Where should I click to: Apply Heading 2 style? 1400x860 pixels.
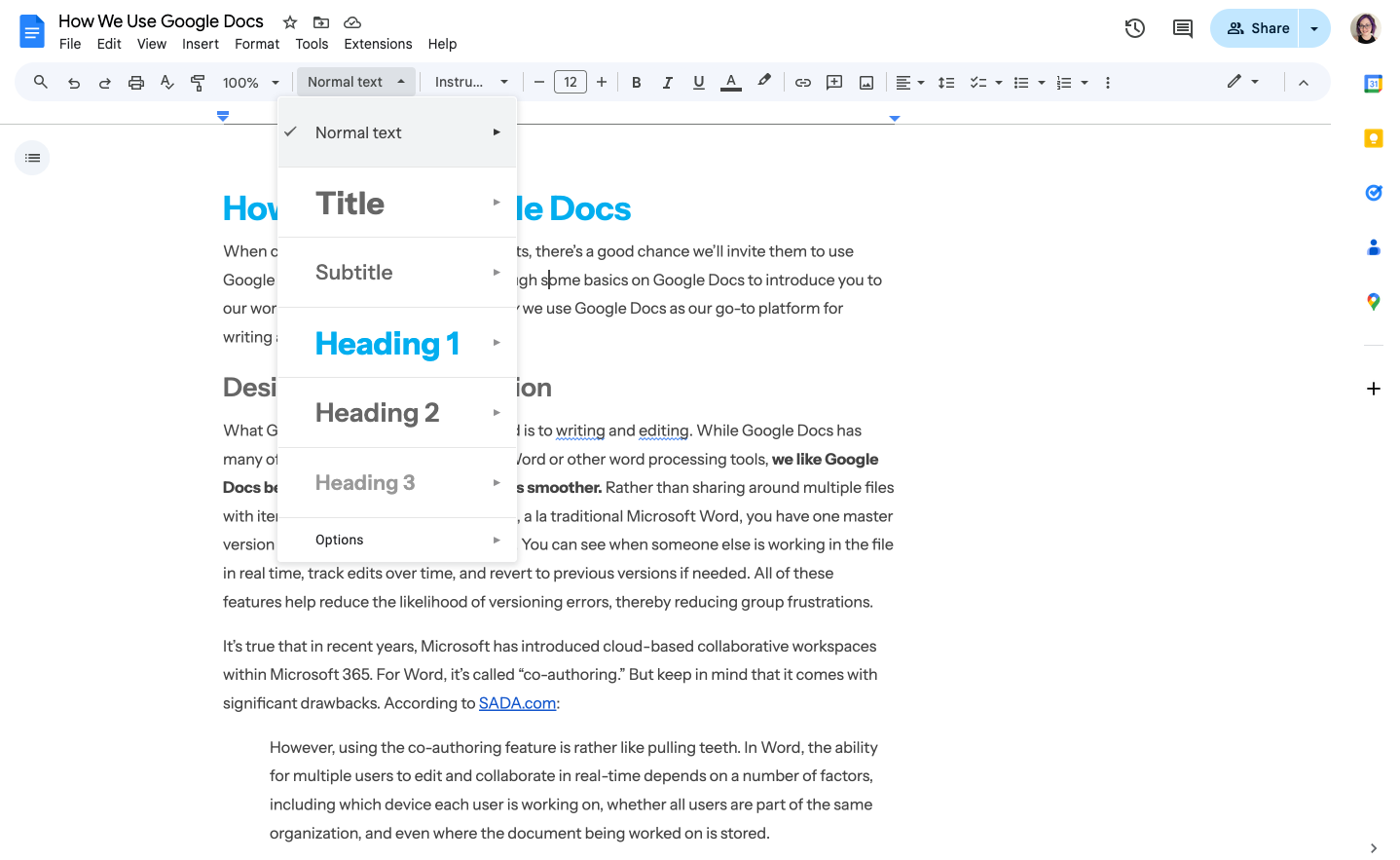click(x=397, y=413)
